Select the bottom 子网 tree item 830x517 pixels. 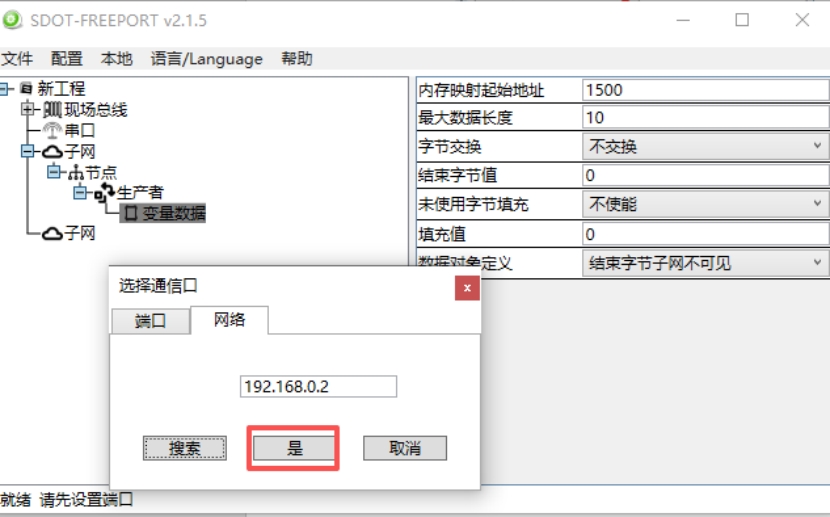[80, 233]
